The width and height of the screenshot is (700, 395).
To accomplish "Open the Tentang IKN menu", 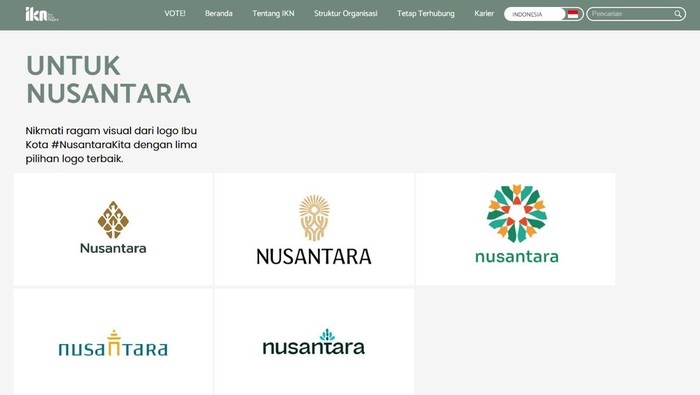I will coord(273,13).
